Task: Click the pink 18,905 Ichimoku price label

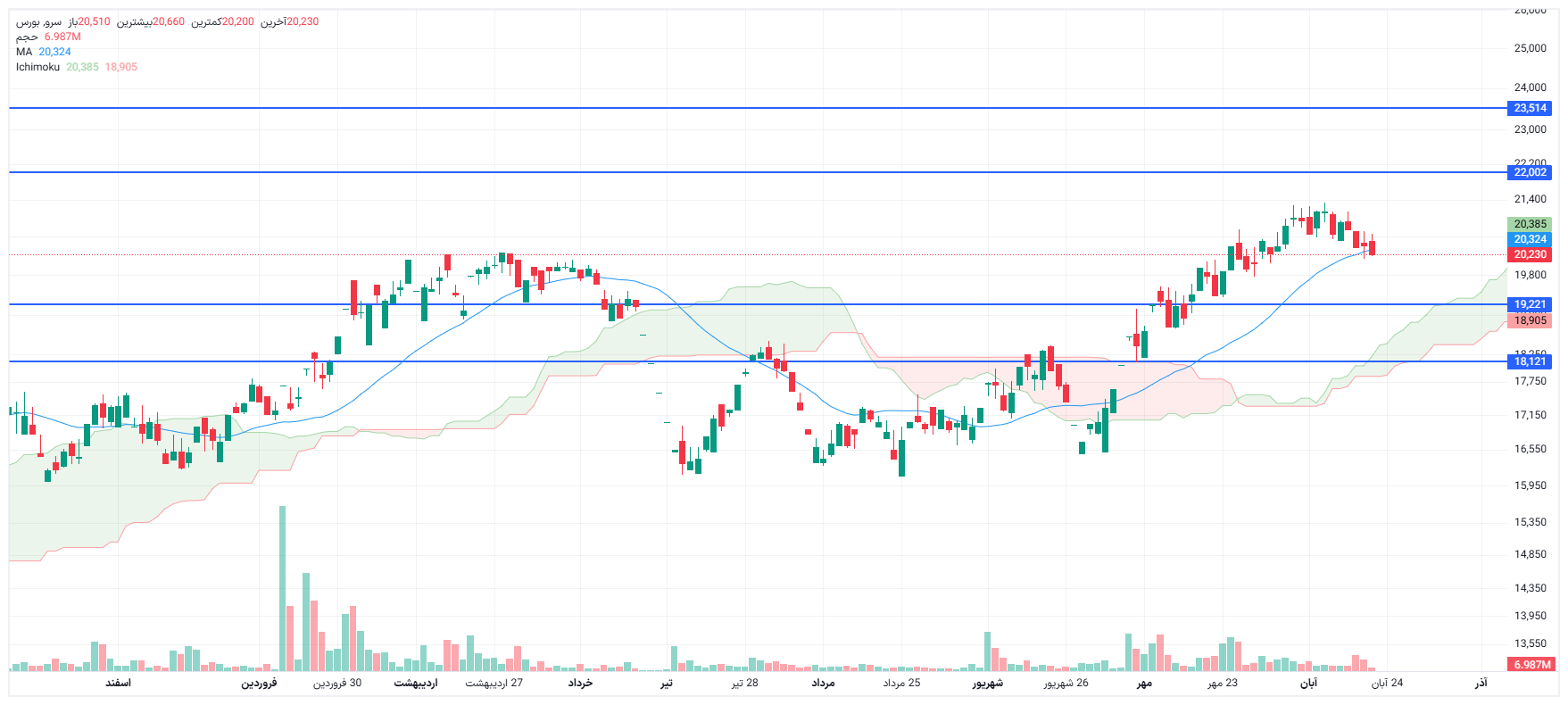Action: (1530, 320)
